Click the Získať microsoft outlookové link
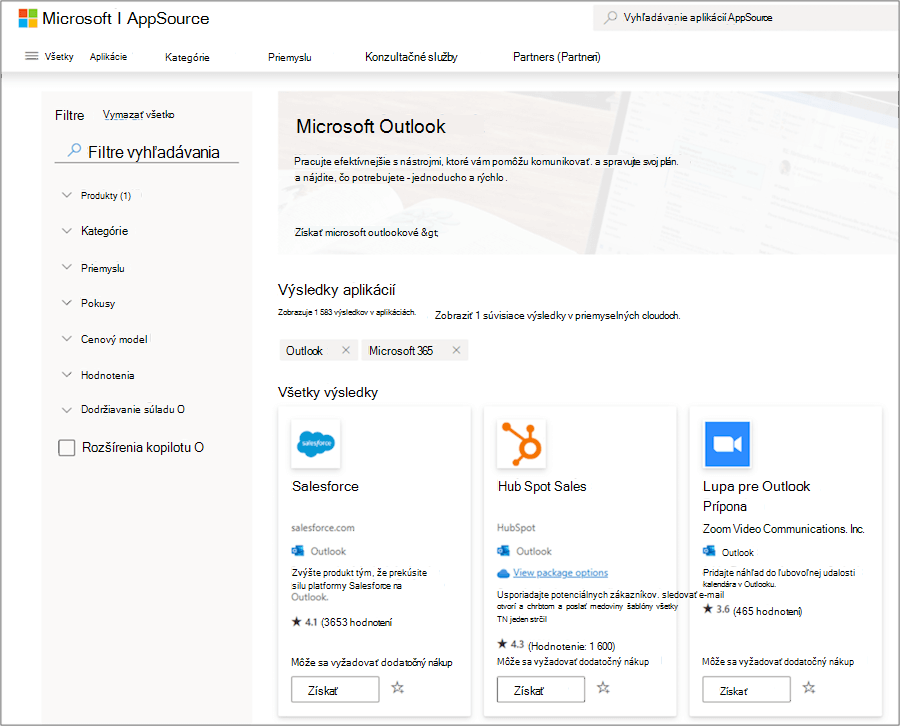 pyautogui.click(x=366, y=232)
